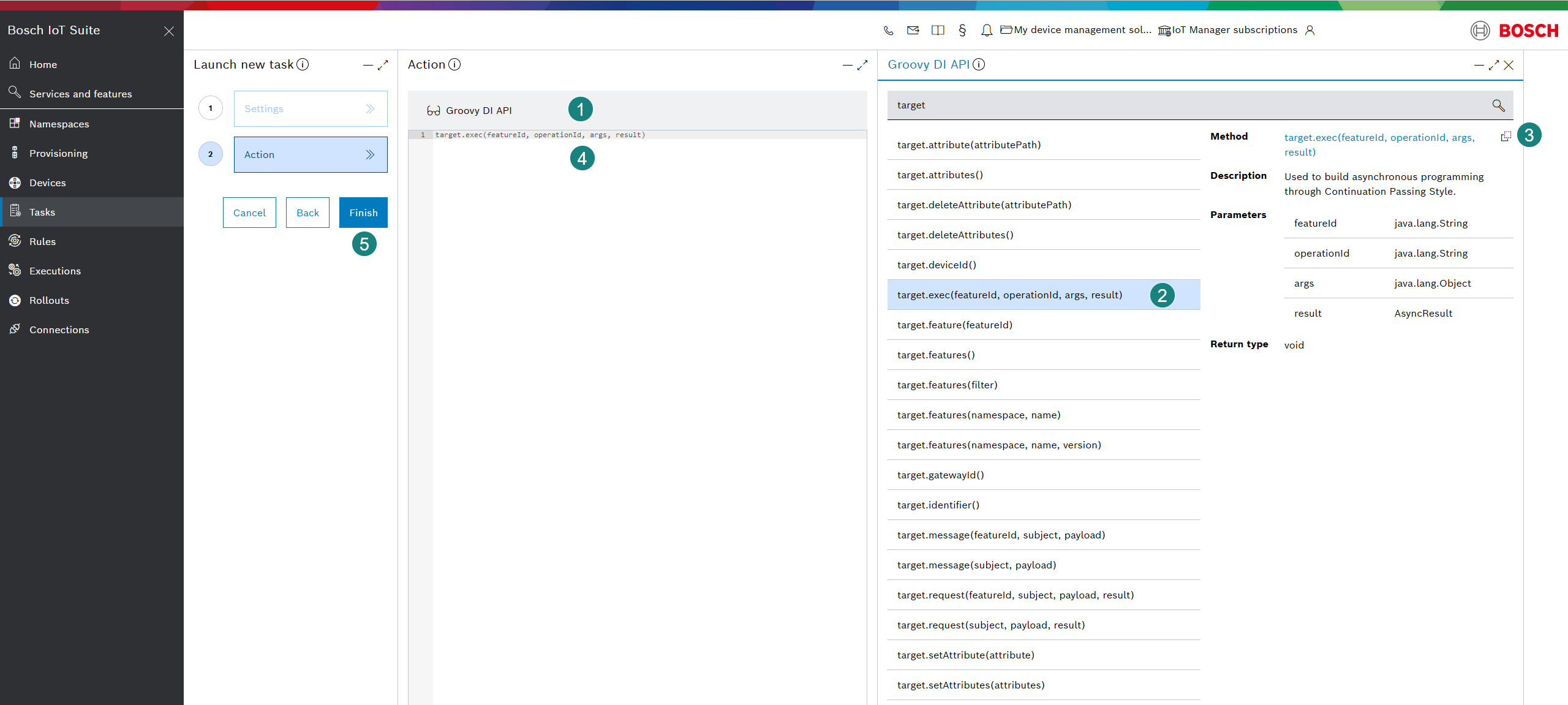Select target.identifier() method
1568x705 pixels.
(x=1044, y=505)
